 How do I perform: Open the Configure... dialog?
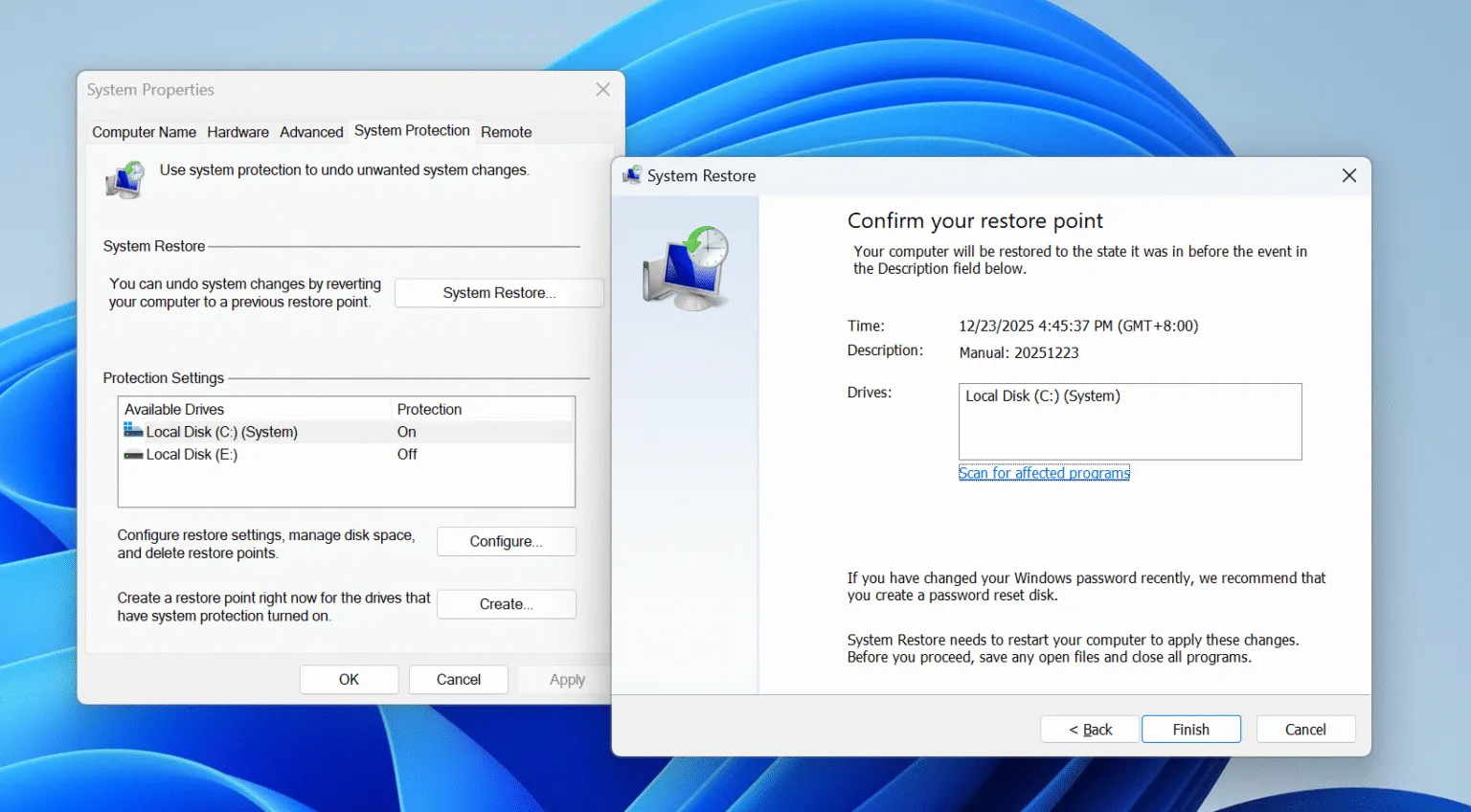click(x=506, y=541)
